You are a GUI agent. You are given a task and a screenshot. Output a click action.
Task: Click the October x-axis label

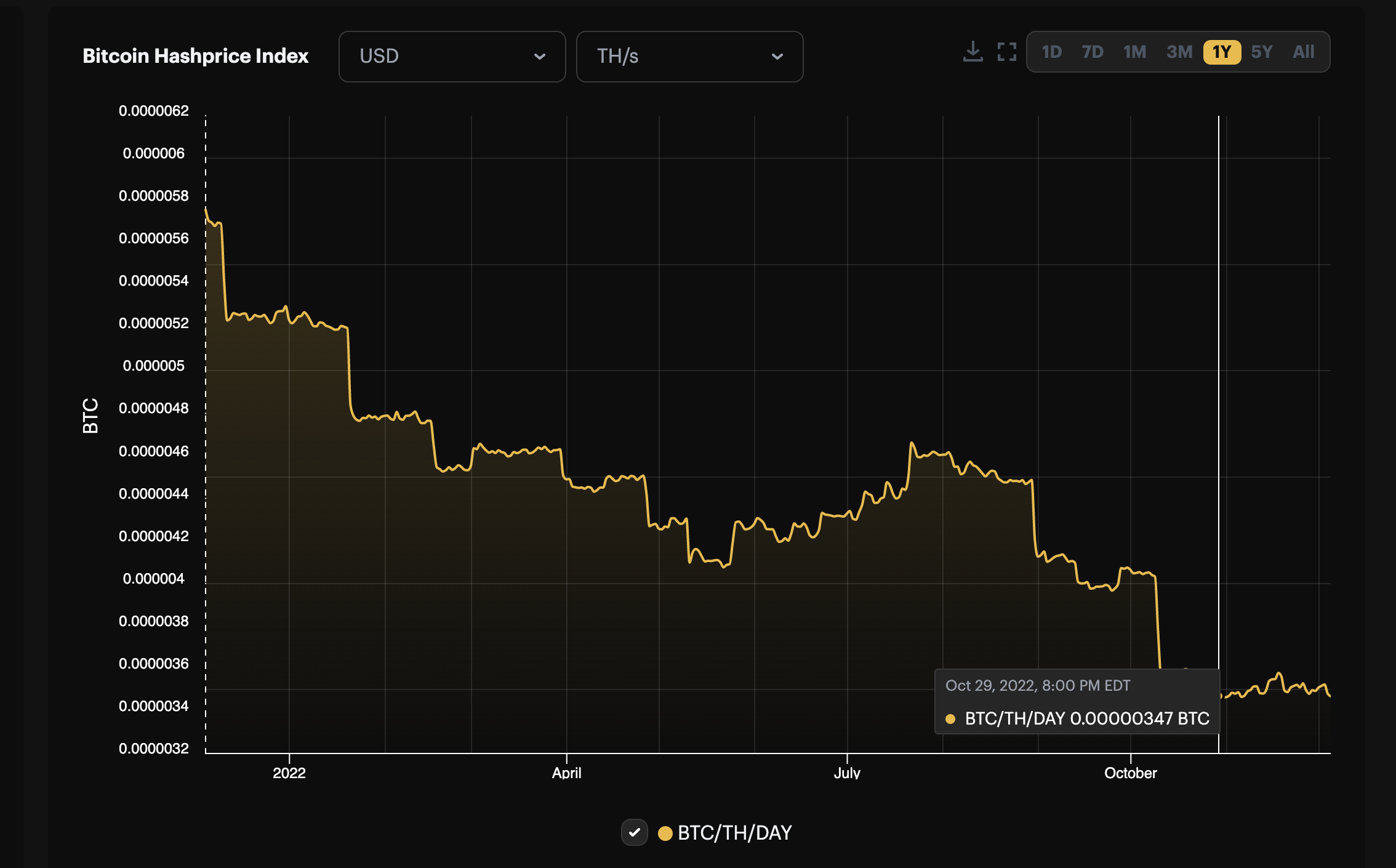pyautogui.click(x=1130, y=773)
